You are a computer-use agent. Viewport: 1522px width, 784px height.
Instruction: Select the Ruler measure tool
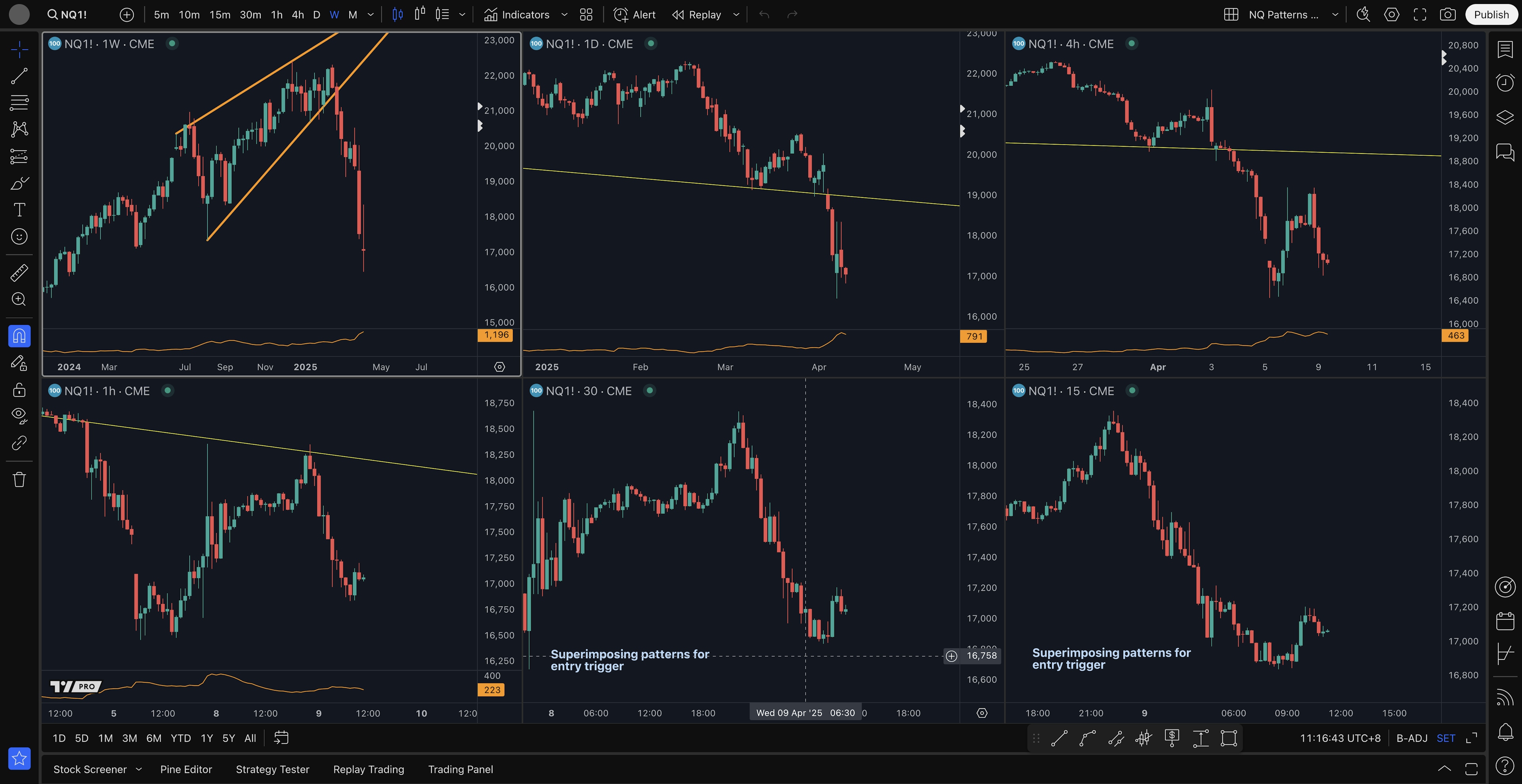point(19,272)
